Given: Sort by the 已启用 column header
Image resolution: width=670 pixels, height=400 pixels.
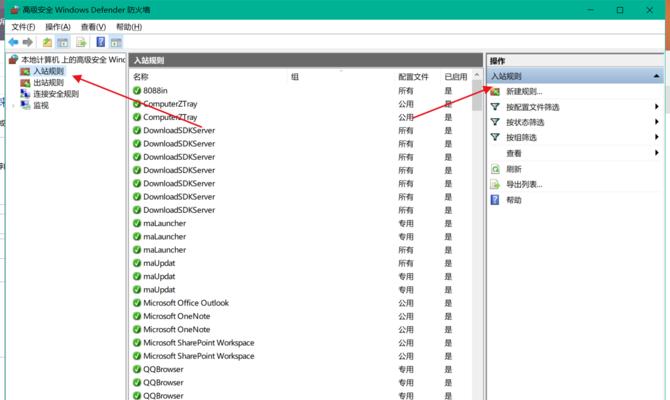Looking at the screenshot, I should pos(456,77).
